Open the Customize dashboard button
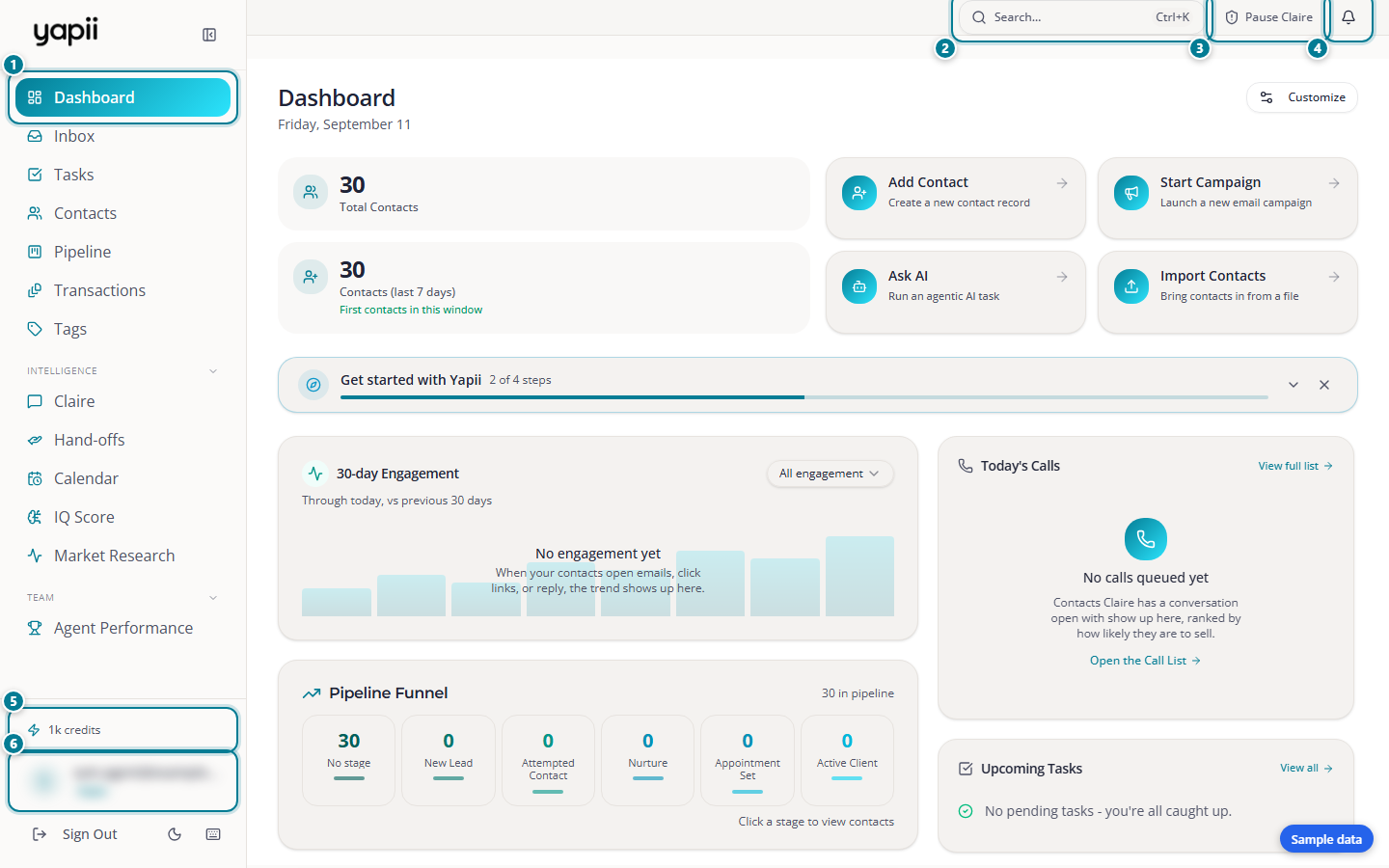Image resolution: width=1389 pixels, height=868 pixels. pos(1302,97)
